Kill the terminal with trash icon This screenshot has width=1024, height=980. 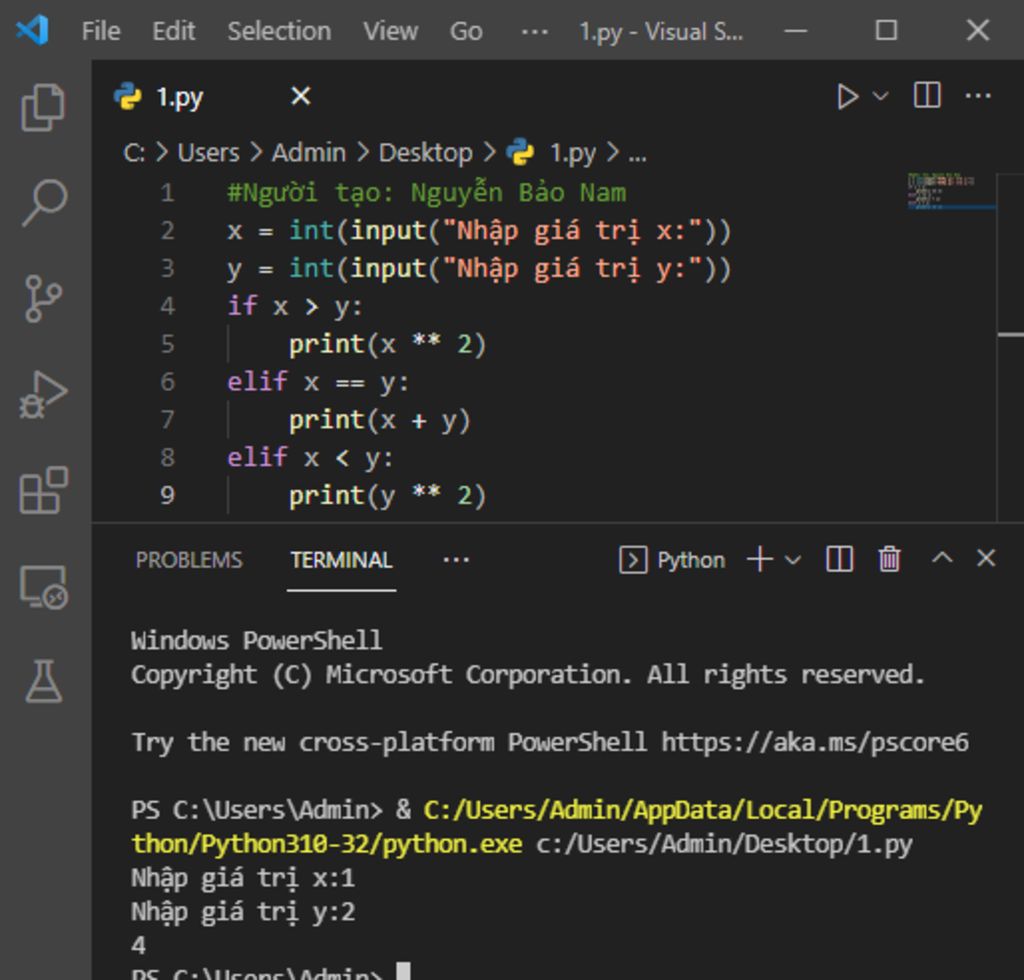(889, 559)
